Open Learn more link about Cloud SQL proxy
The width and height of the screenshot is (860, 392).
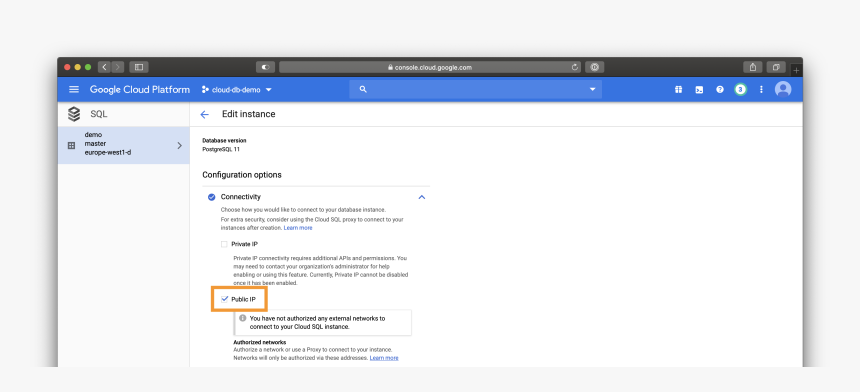[x=298, y=228]
